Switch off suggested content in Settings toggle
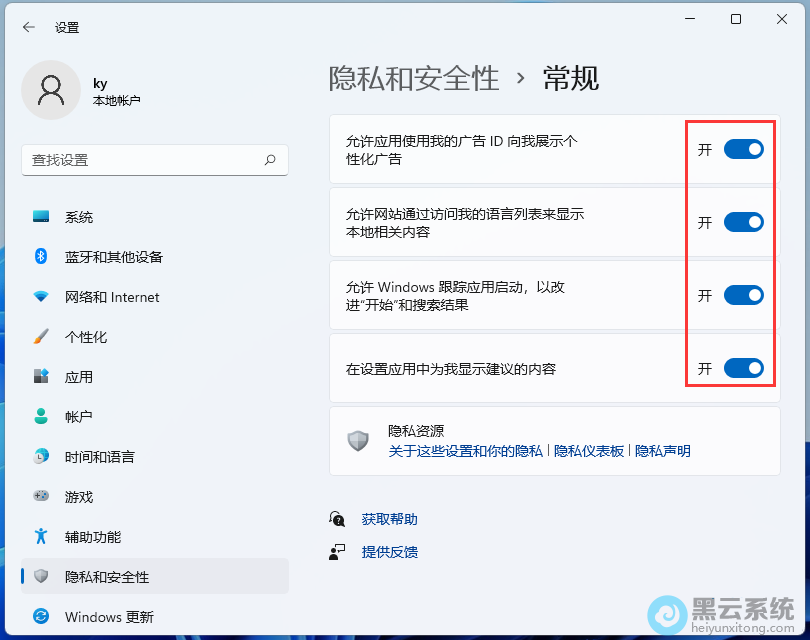 coord(743,368)
